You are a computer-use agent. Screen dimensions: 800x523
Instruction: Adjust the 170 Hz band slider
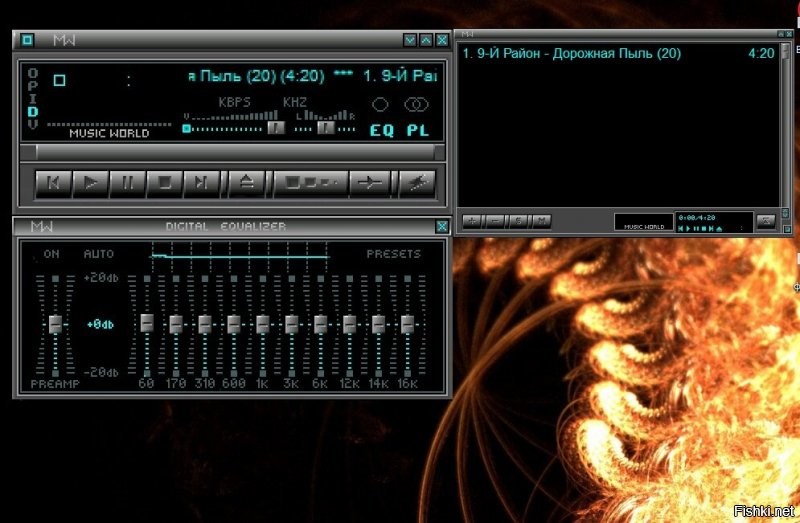pyautogui.click(x=176, y=324)
